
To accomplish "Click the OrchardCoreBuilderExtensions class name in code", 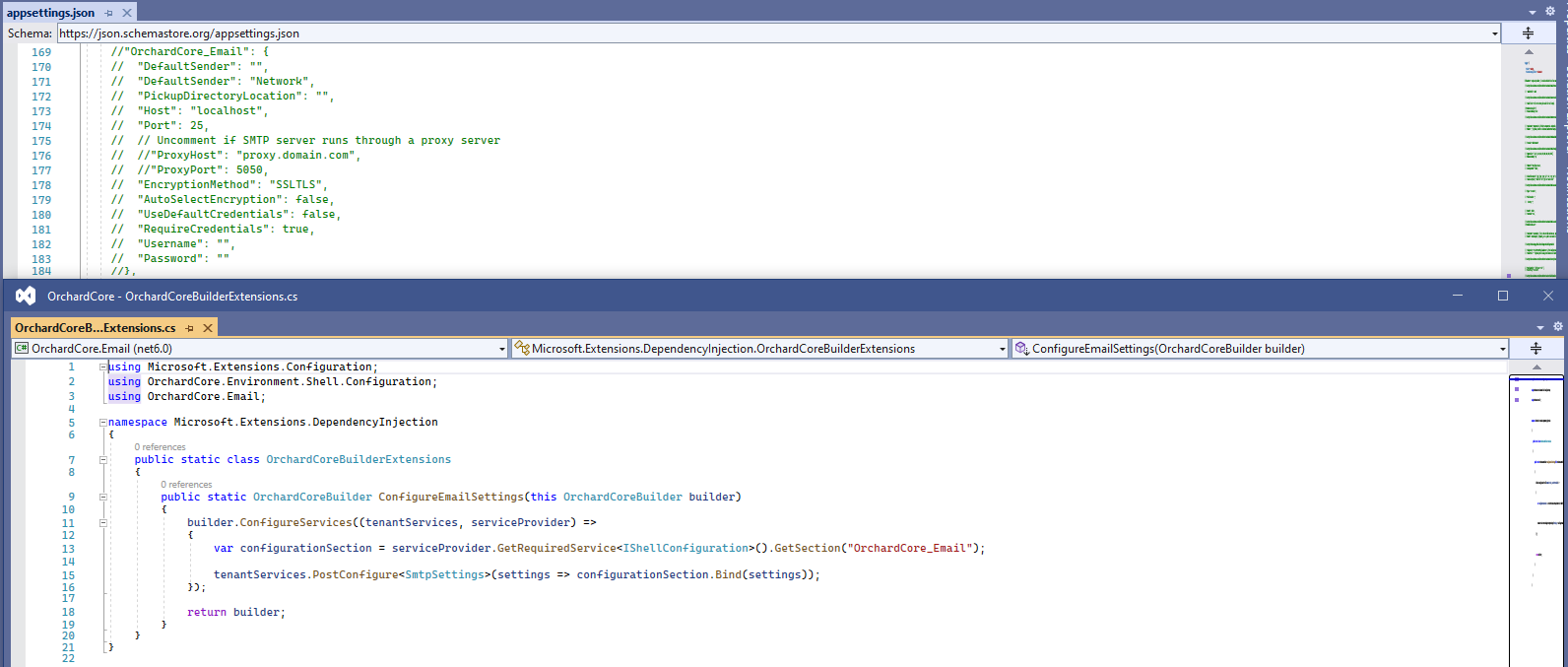I will click(359, 459).
